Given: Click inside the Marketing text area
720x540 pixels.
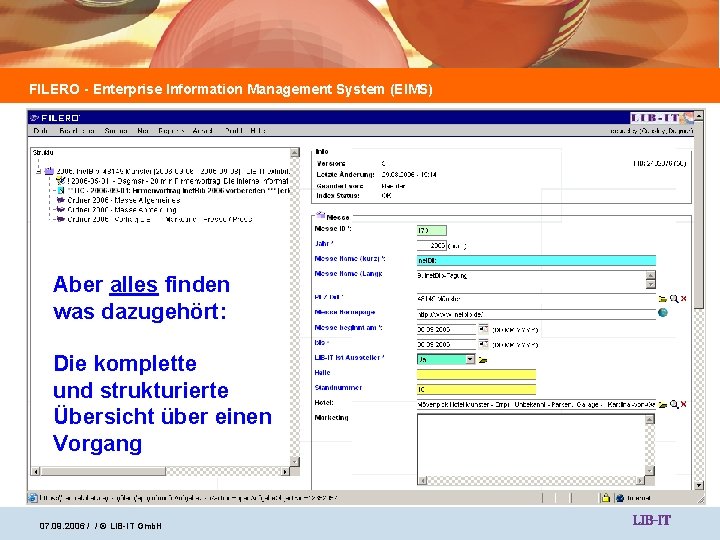Looking at the screenshot, I should coord(531,445).
